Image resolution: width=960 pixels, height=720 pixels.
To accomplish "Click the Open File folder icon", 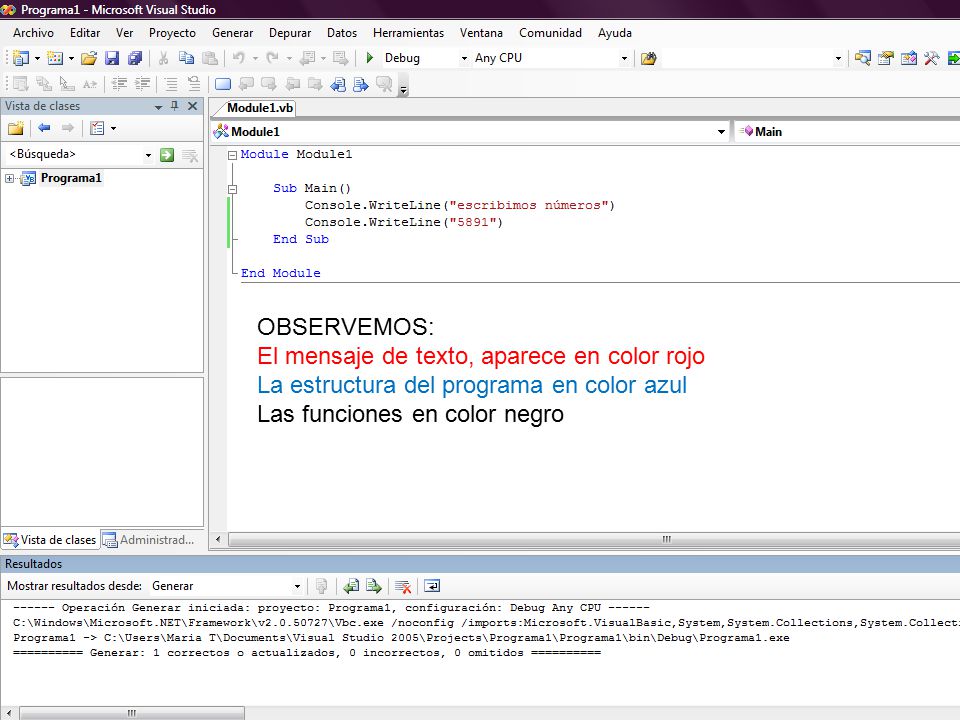I will tap(89, 58).
